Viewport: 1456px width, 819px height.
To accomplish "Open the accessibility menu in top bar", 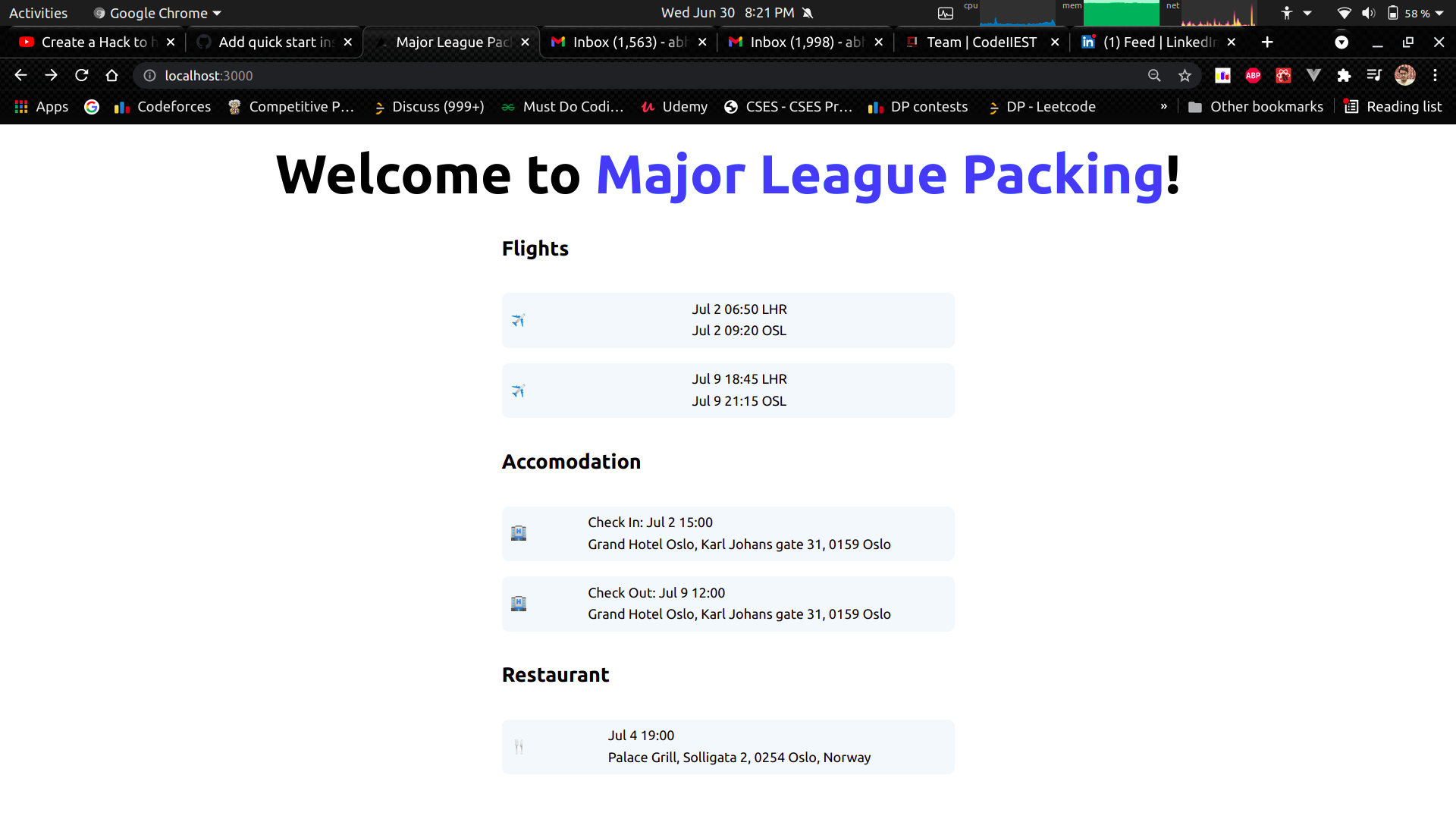I will point(1295,13).
